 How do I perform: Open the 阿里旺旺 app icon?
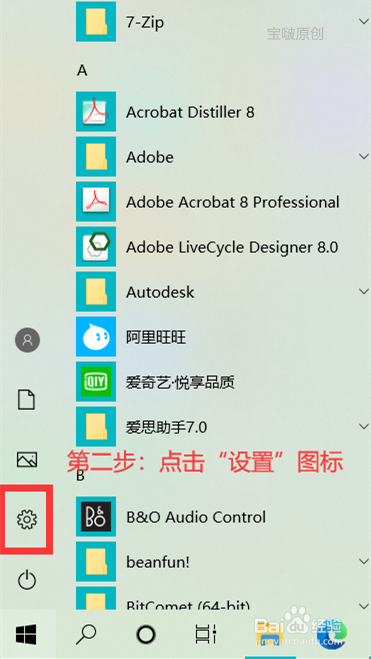click(x=96, y=337)
